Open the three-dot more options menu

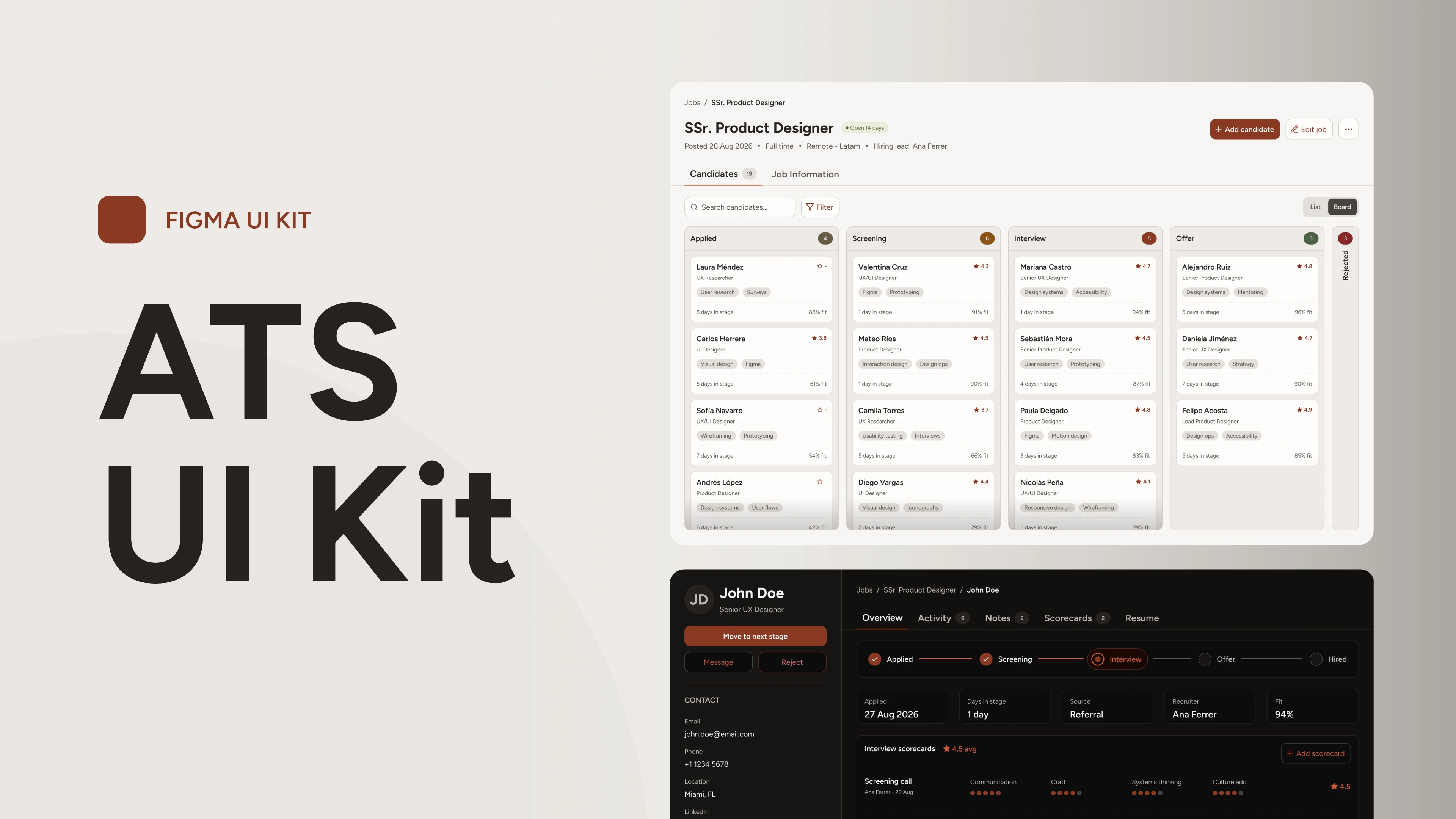[1349, 129]
